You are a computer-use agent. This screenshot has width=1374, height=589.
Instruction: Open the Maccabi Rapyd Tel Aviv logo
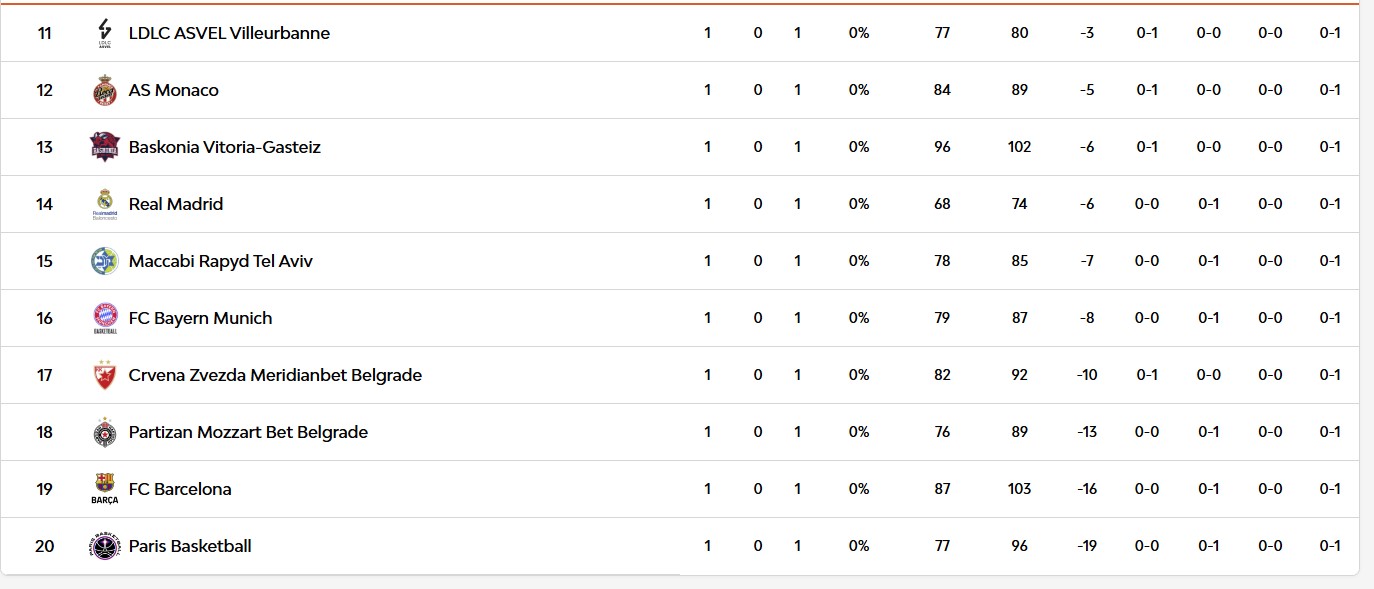coord(105,261)
